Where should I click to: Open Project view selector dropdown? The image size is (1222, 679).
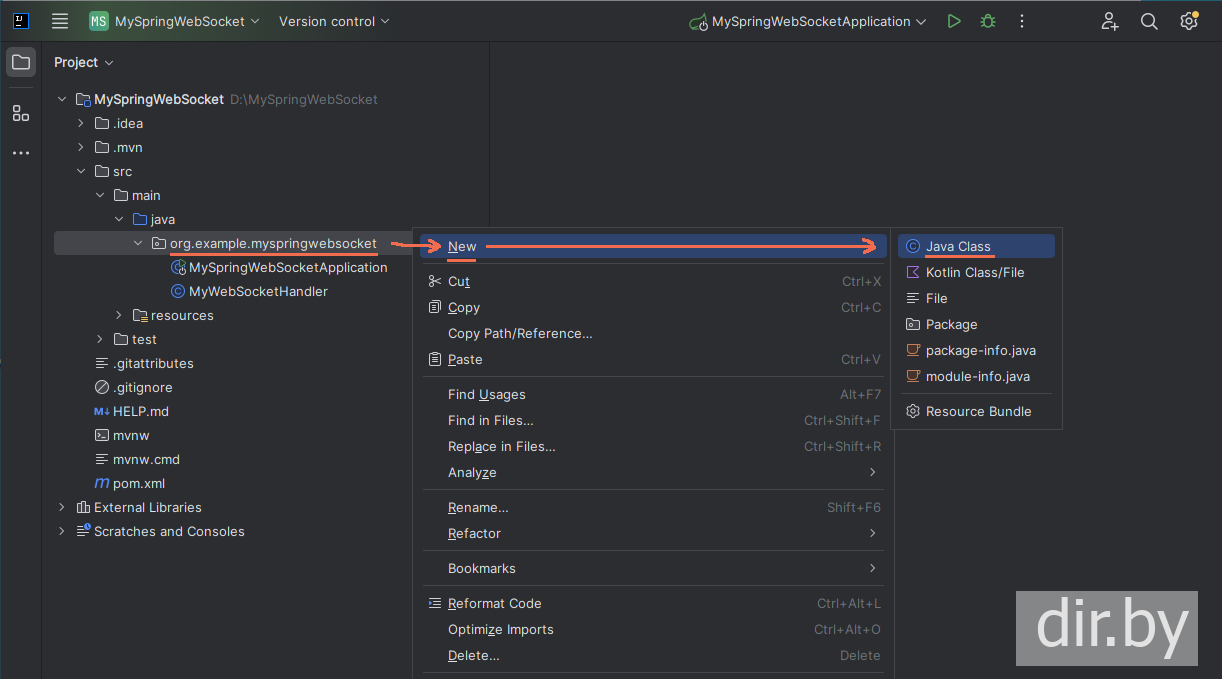coord(84,62)
